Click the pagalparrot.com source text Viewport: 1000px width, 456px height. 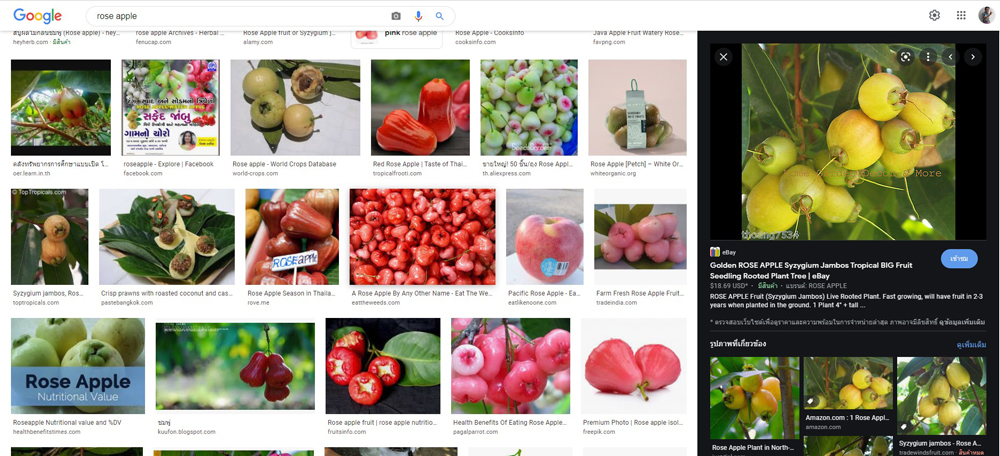tap(476, 432)
